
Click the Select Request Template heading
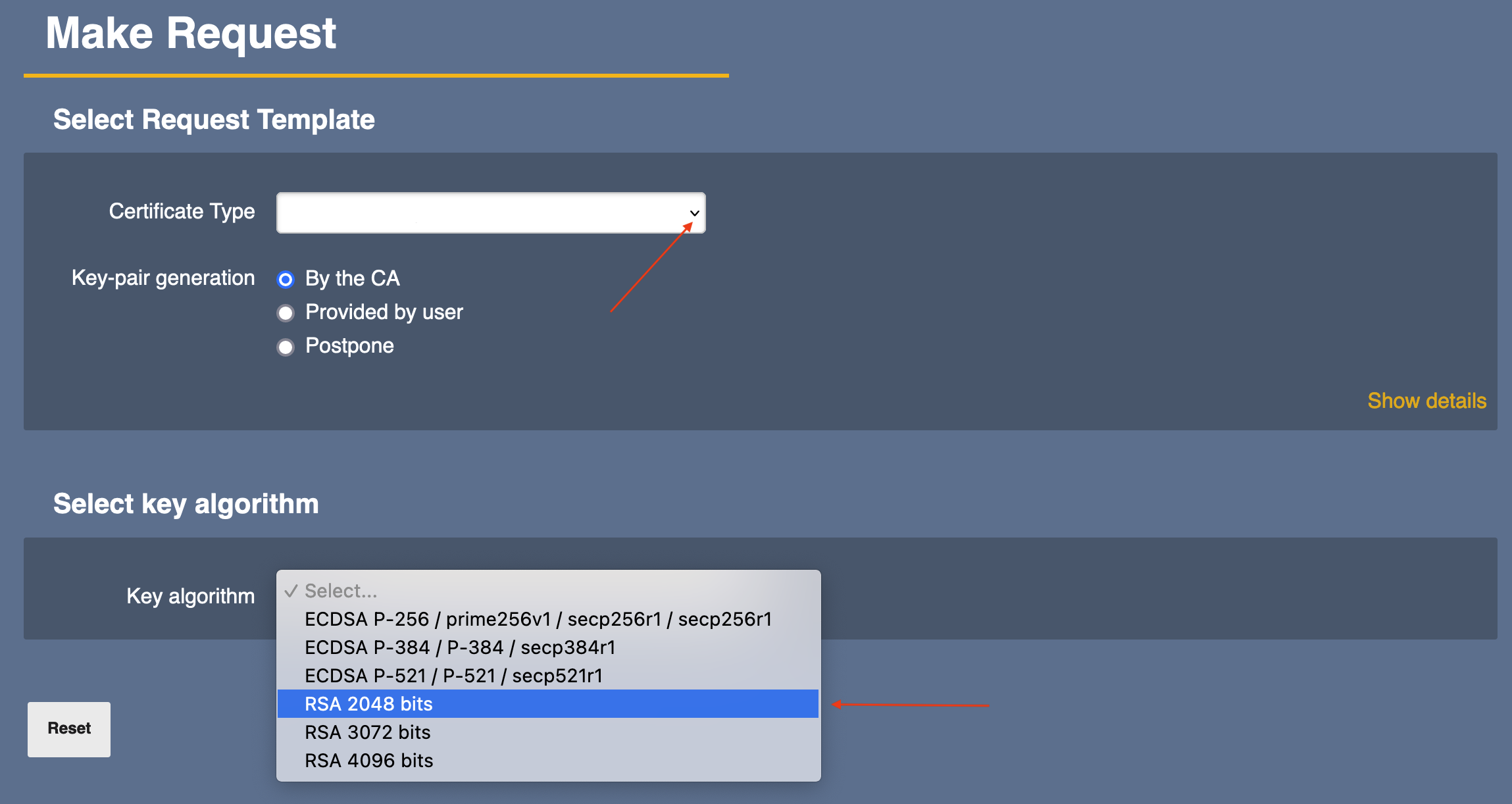[214, 120]
